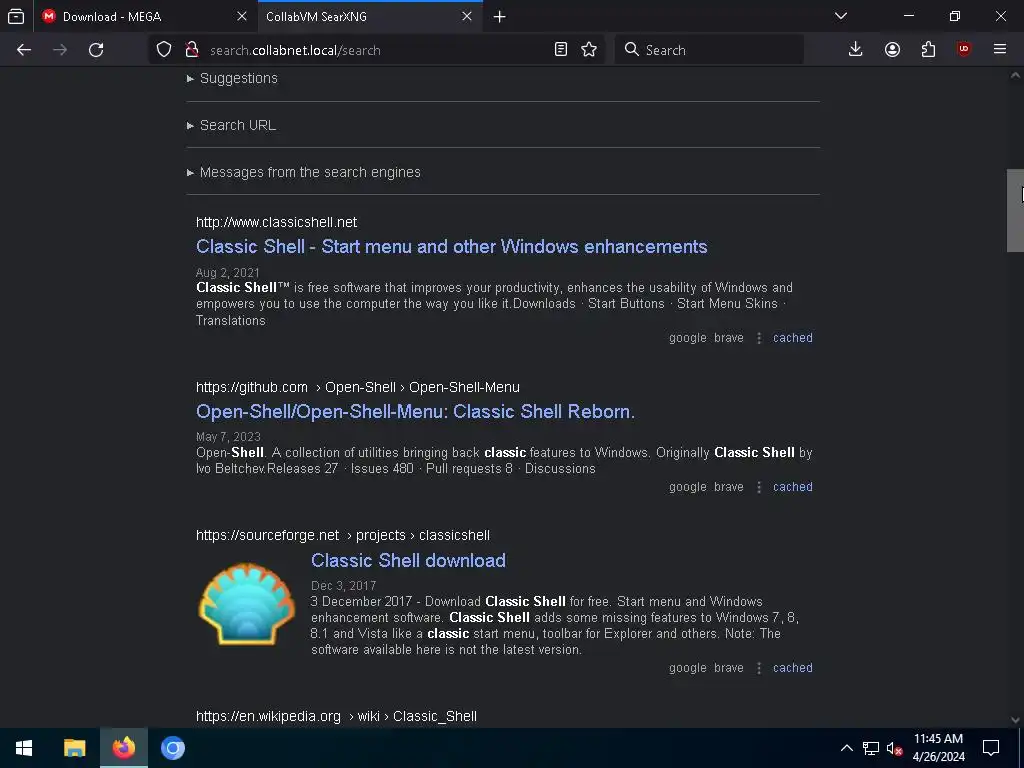The height and width of the screenshot is (768, 1024).
Task: Toggle reader view icon
Action: pyautogui.click(x=560, y=50)
